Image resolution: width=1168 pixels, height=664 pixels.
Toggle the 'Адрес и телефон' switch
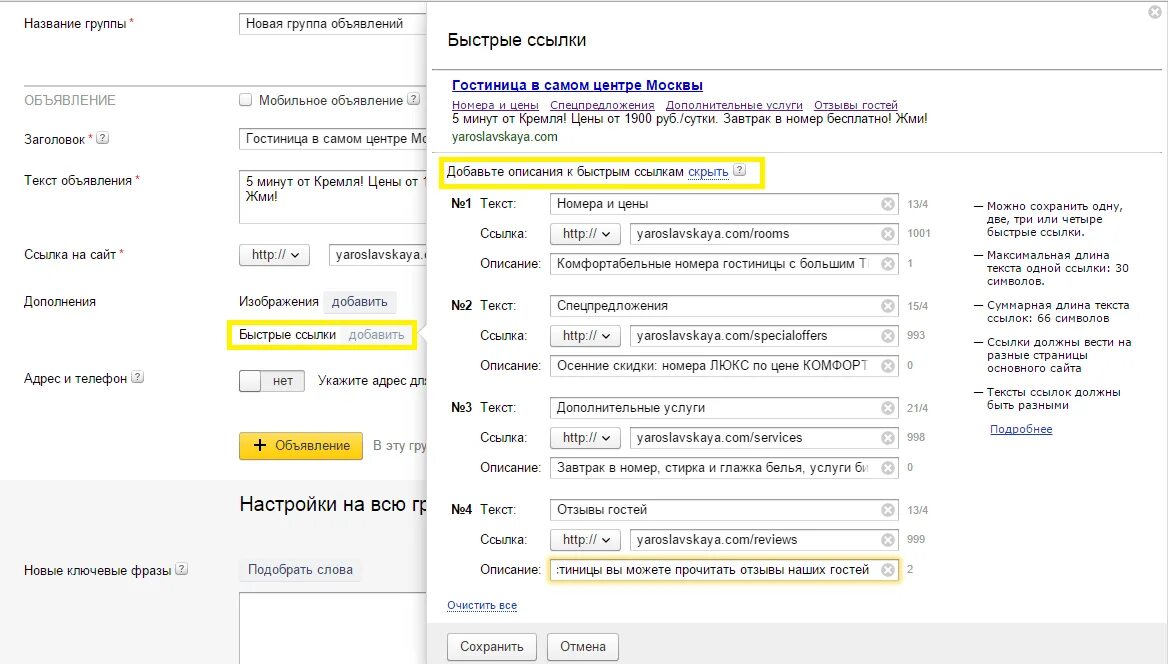[272, 381]
